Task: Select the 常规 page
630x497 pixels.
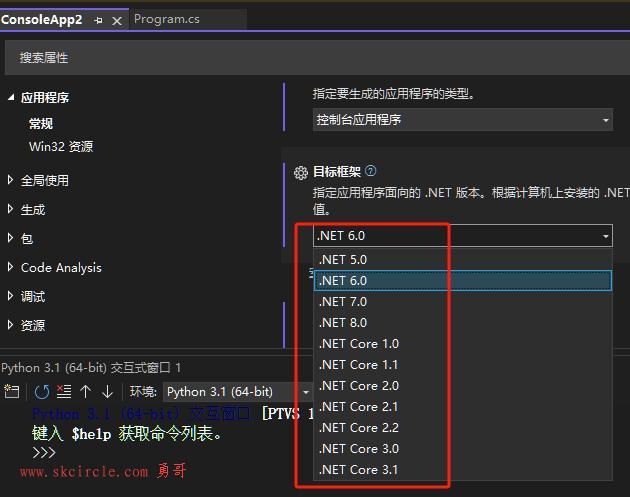Action: pos(41,123)
